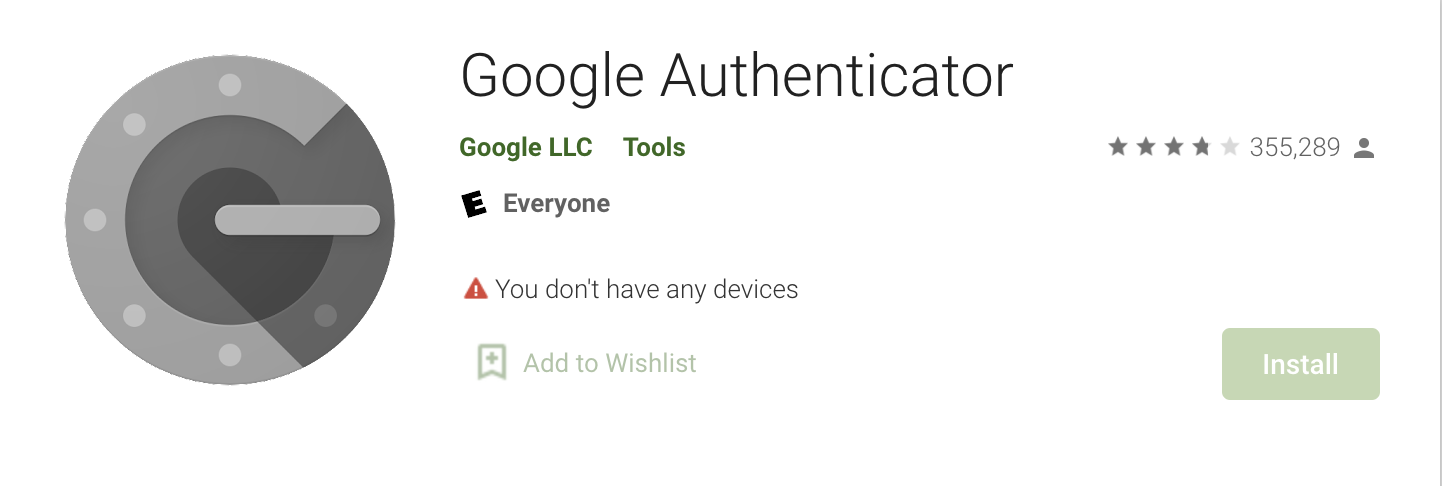1442x486 pixels.
Task: Open the Google LLC developer page
Action: [x=526, y=148]
